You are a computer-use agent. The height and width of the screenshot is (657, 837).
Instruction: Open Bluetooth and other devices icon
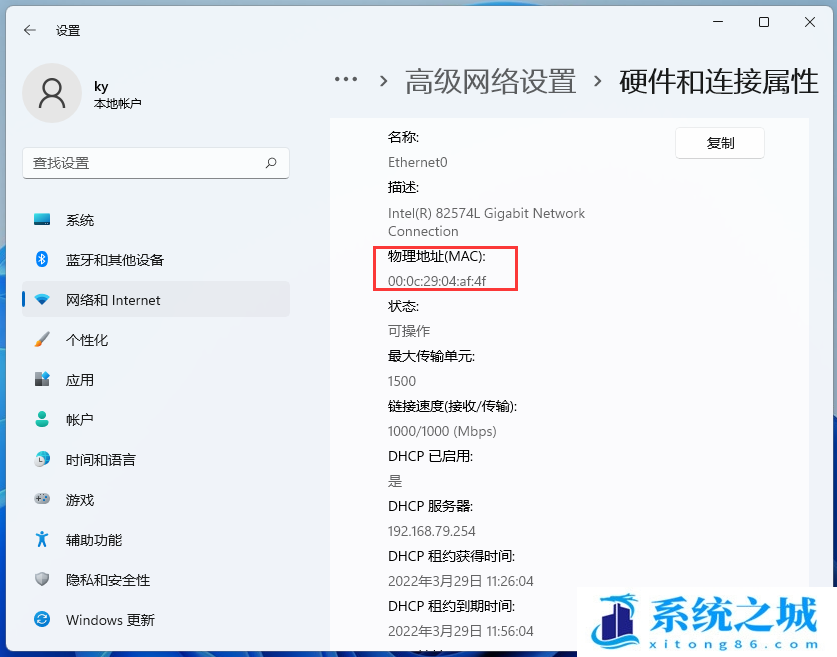42,260
